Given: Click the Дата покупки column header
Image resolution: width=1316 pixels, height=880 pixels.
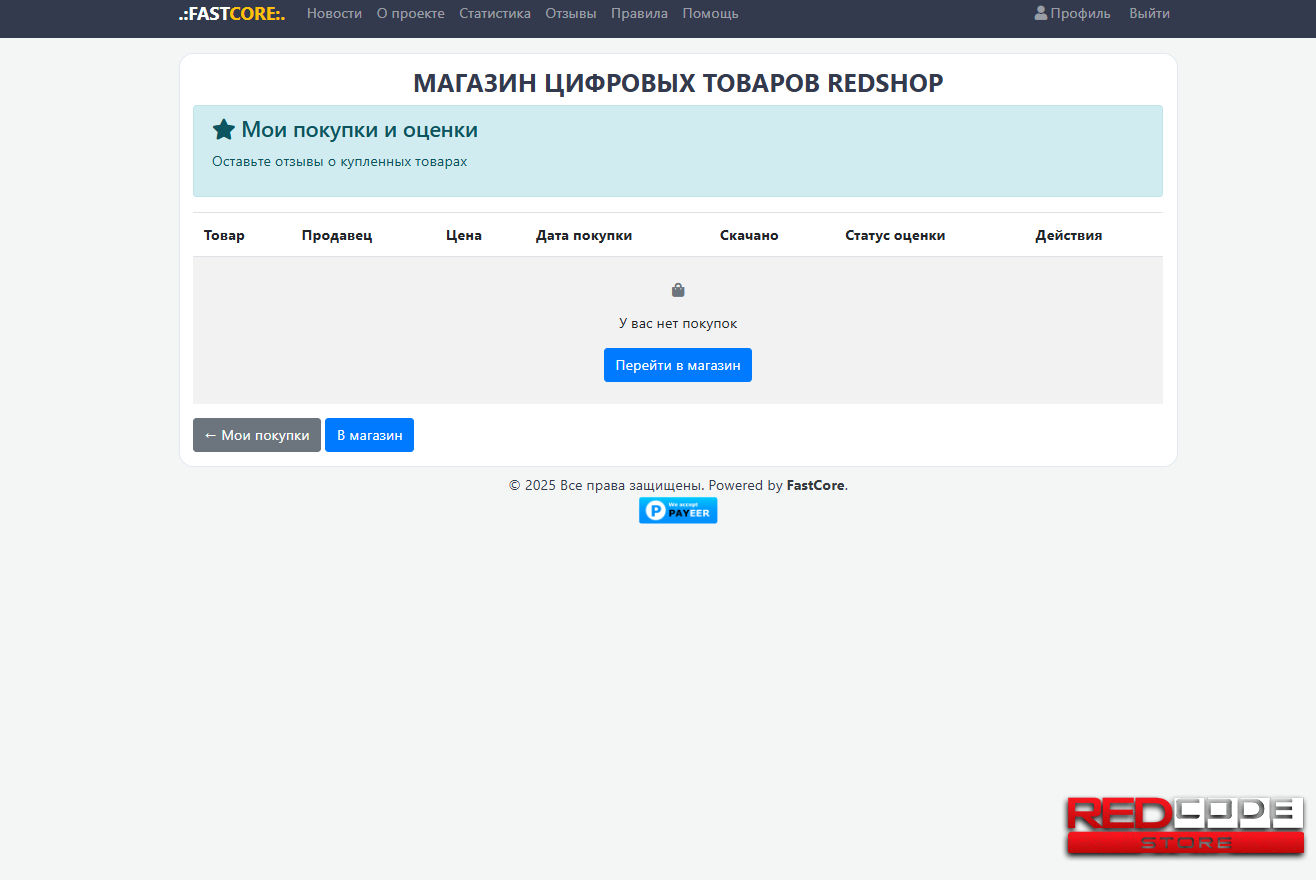Looking at the screenshot, I should tap(584, 235).
